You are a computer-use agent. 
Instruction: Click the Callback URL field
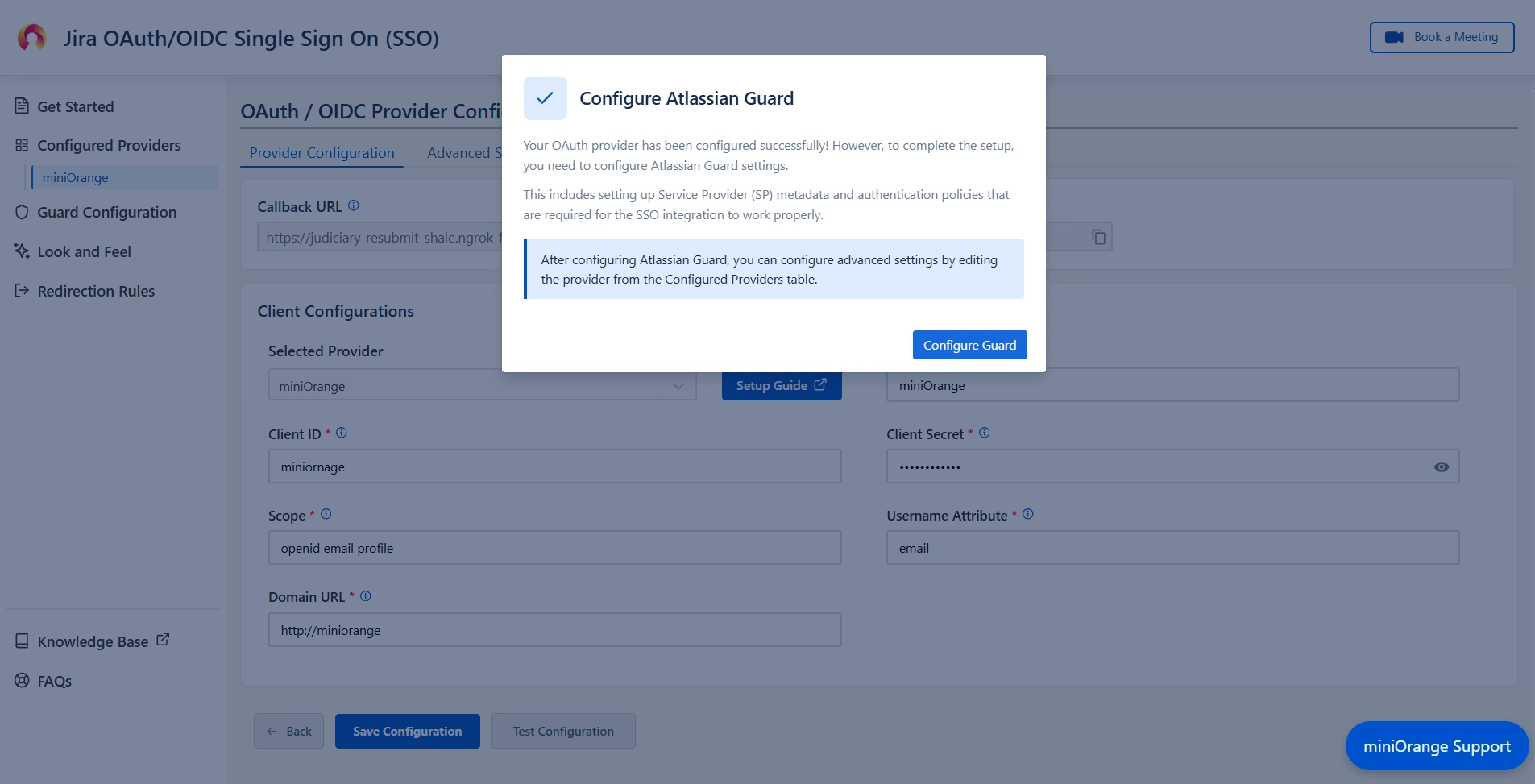click(x=684, y=237)
